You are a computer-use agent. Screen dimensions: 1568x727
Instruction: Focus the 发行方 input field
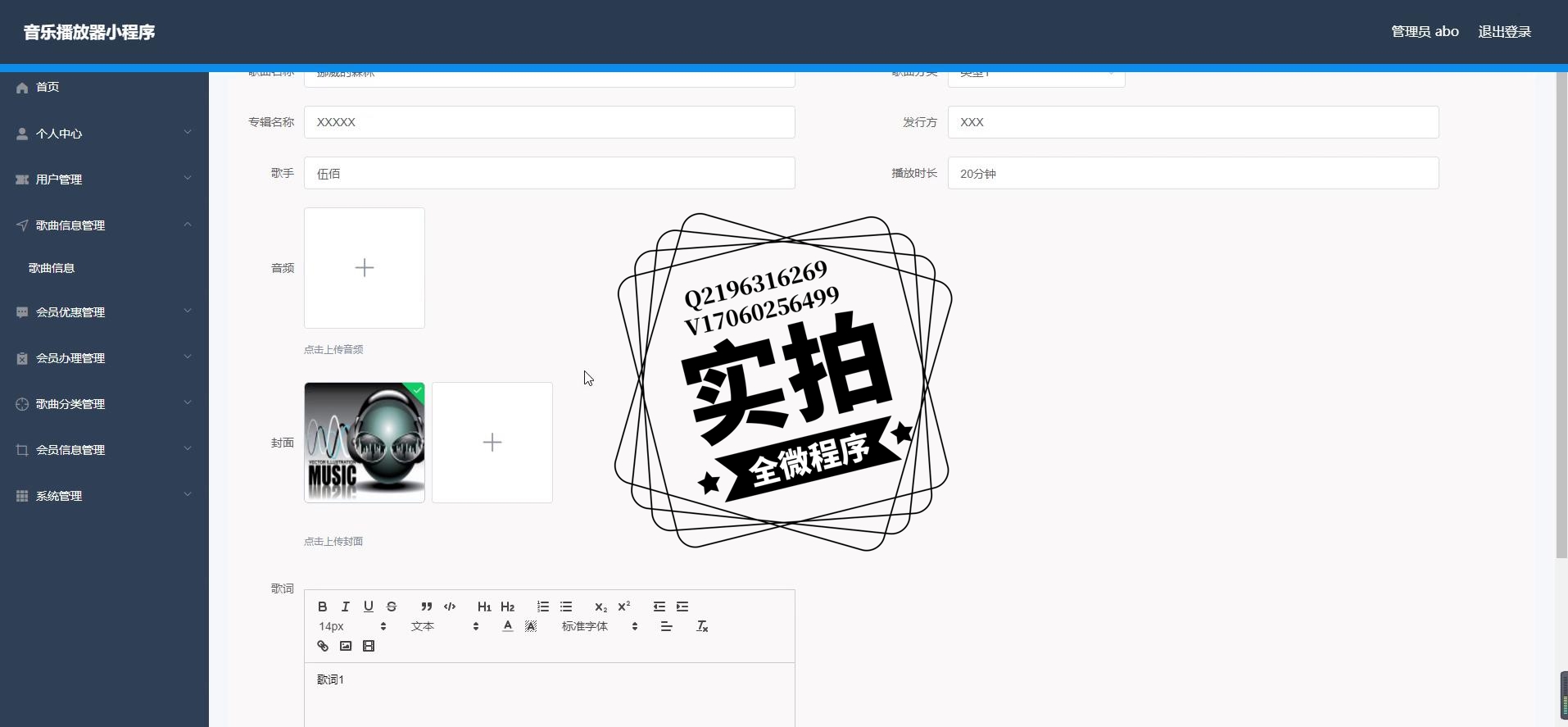[x=1194, y=122]
